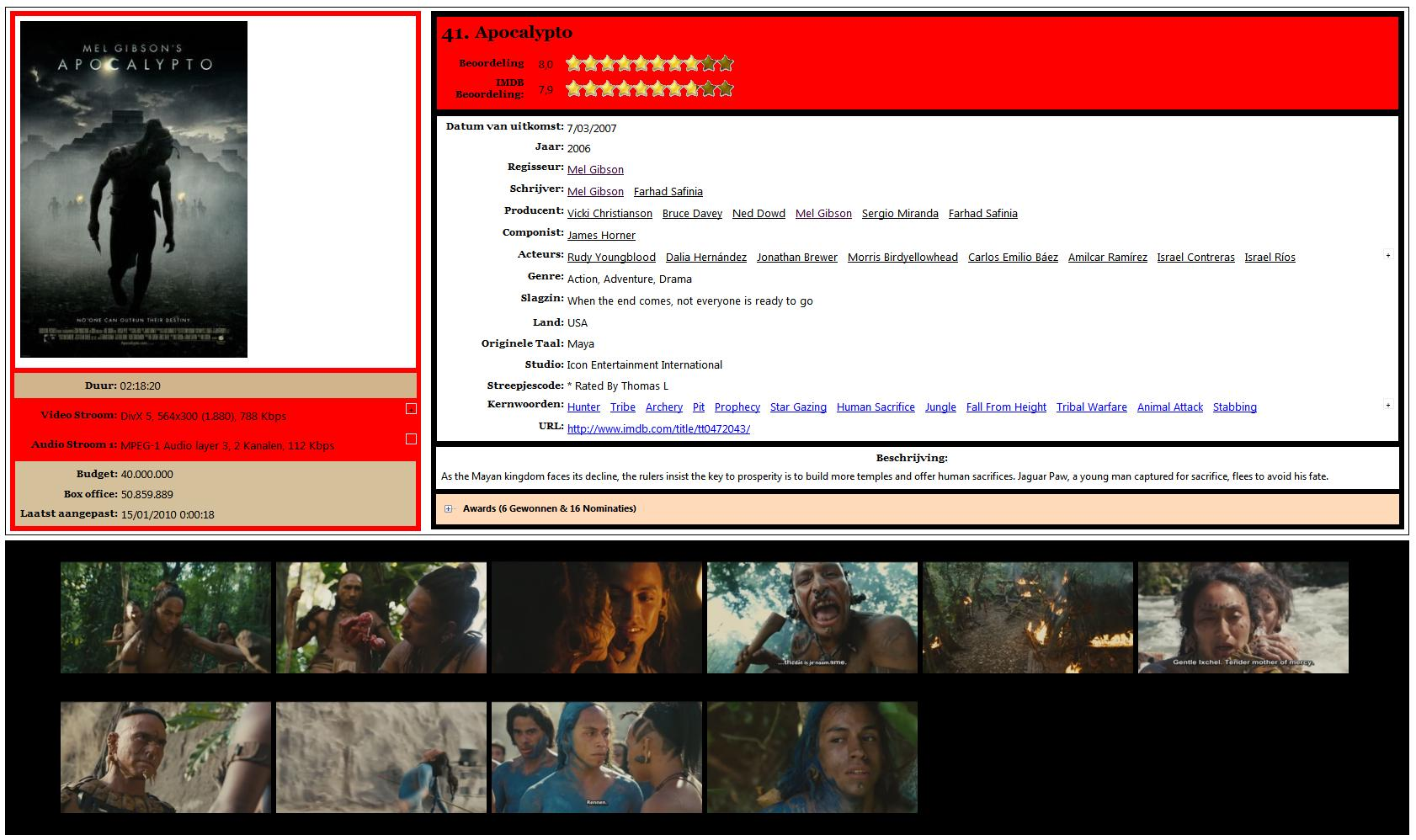
Task: Open director Mel Gibson link
Action: pyautogui.click(x=595, y=169)
